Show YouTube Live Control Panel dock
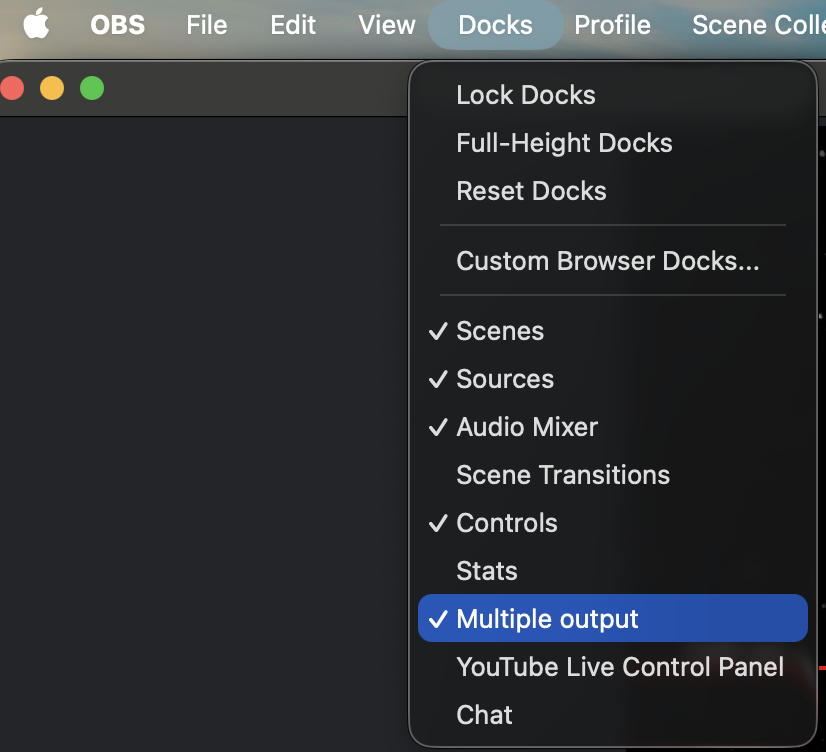The width and height of the screenshot is (826, 752). 620,667
